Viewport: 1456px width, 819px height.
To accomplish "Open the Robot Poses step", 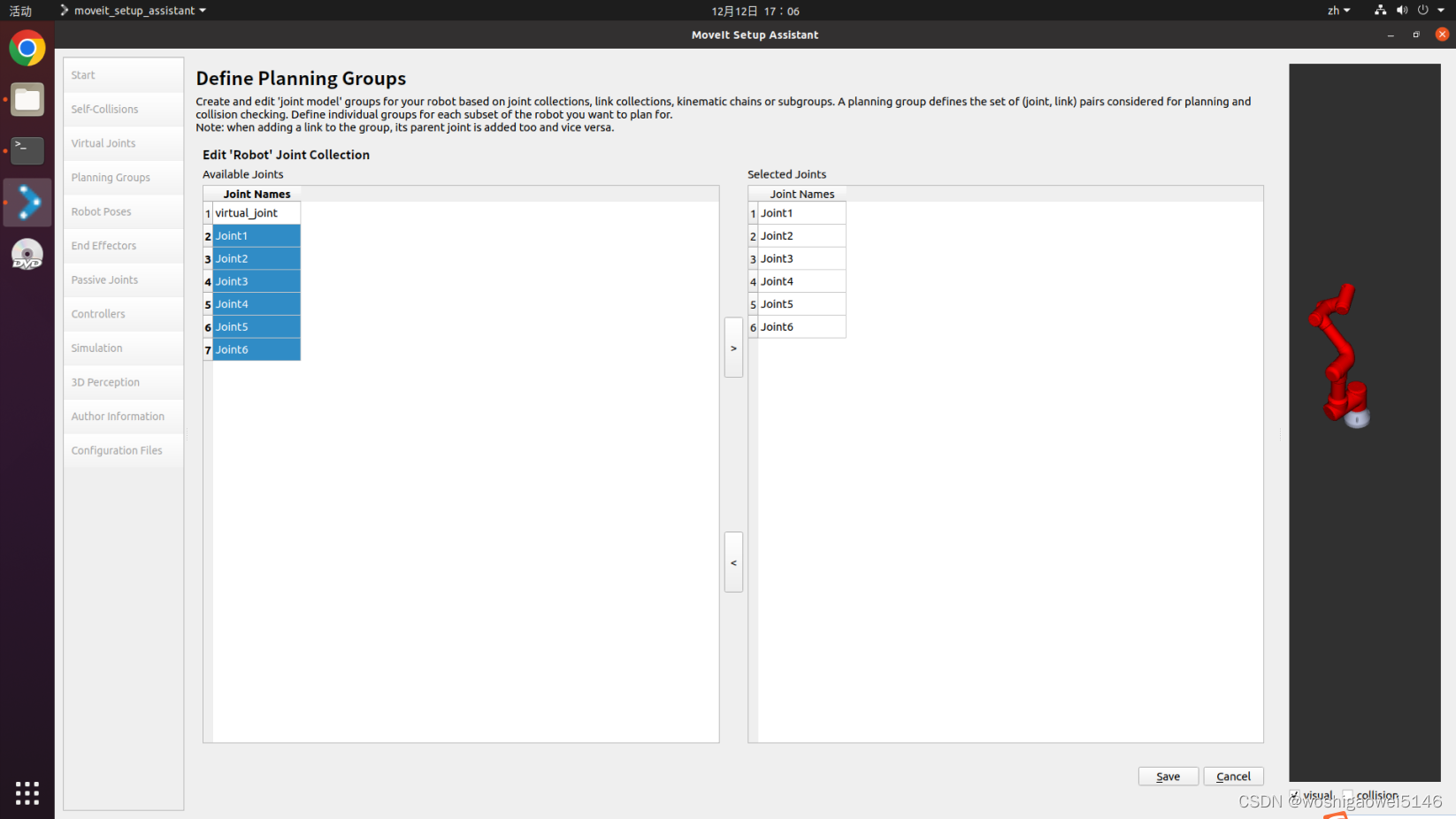I will (x=124, y=211).
